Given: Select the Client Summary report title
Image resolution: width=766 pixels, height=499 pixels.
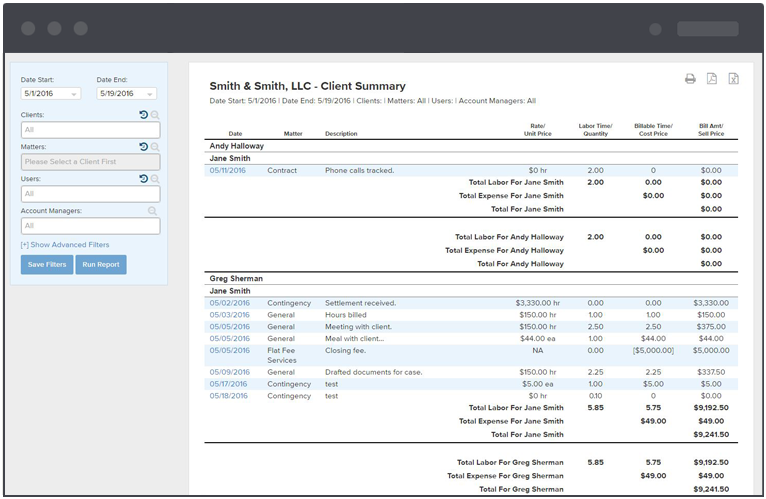Looking at the screenshot, I should pos(307,86).
